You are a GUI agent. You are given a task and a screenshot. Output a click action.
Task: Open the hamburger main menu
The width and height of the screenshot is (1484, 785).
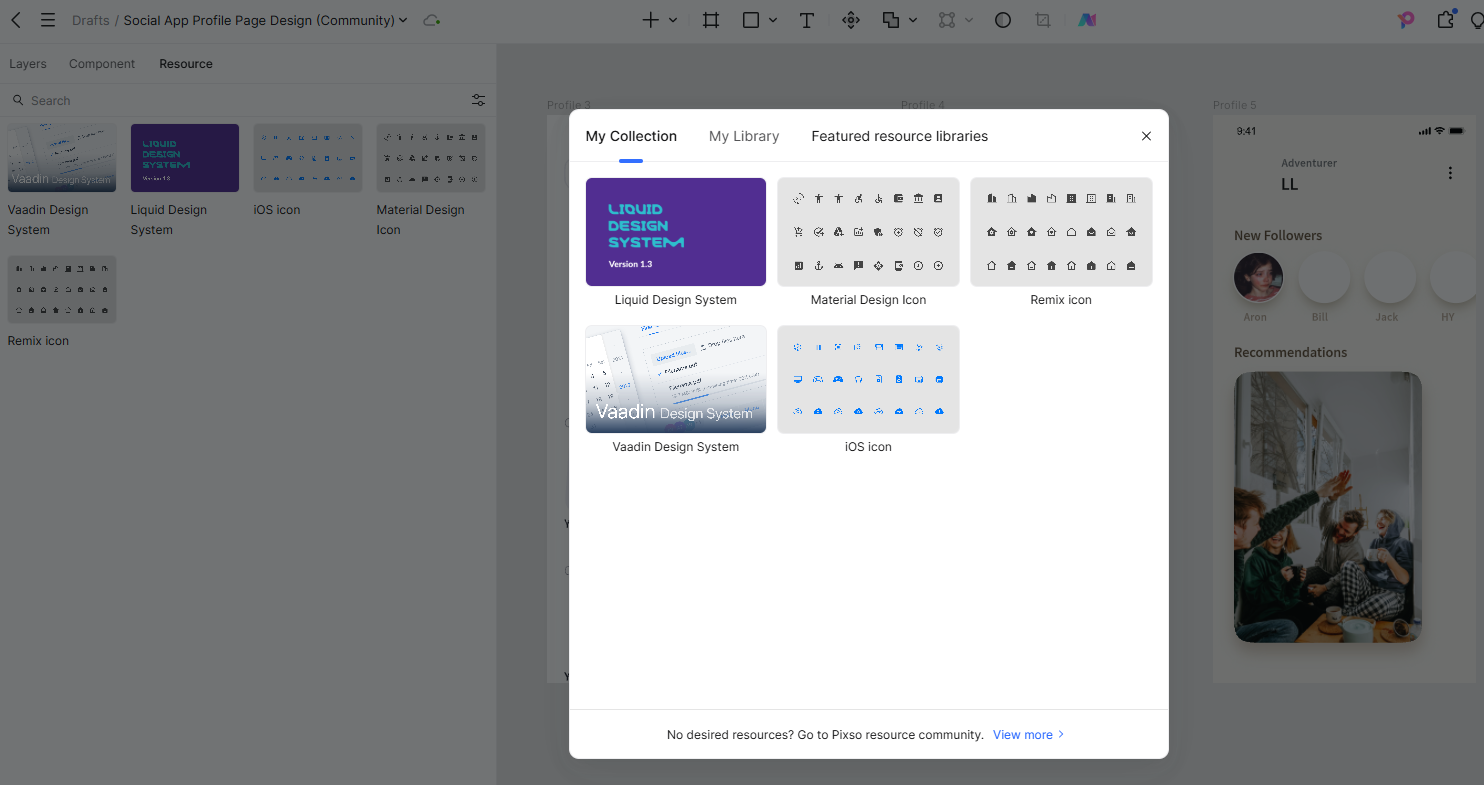[x=47, y=20]
